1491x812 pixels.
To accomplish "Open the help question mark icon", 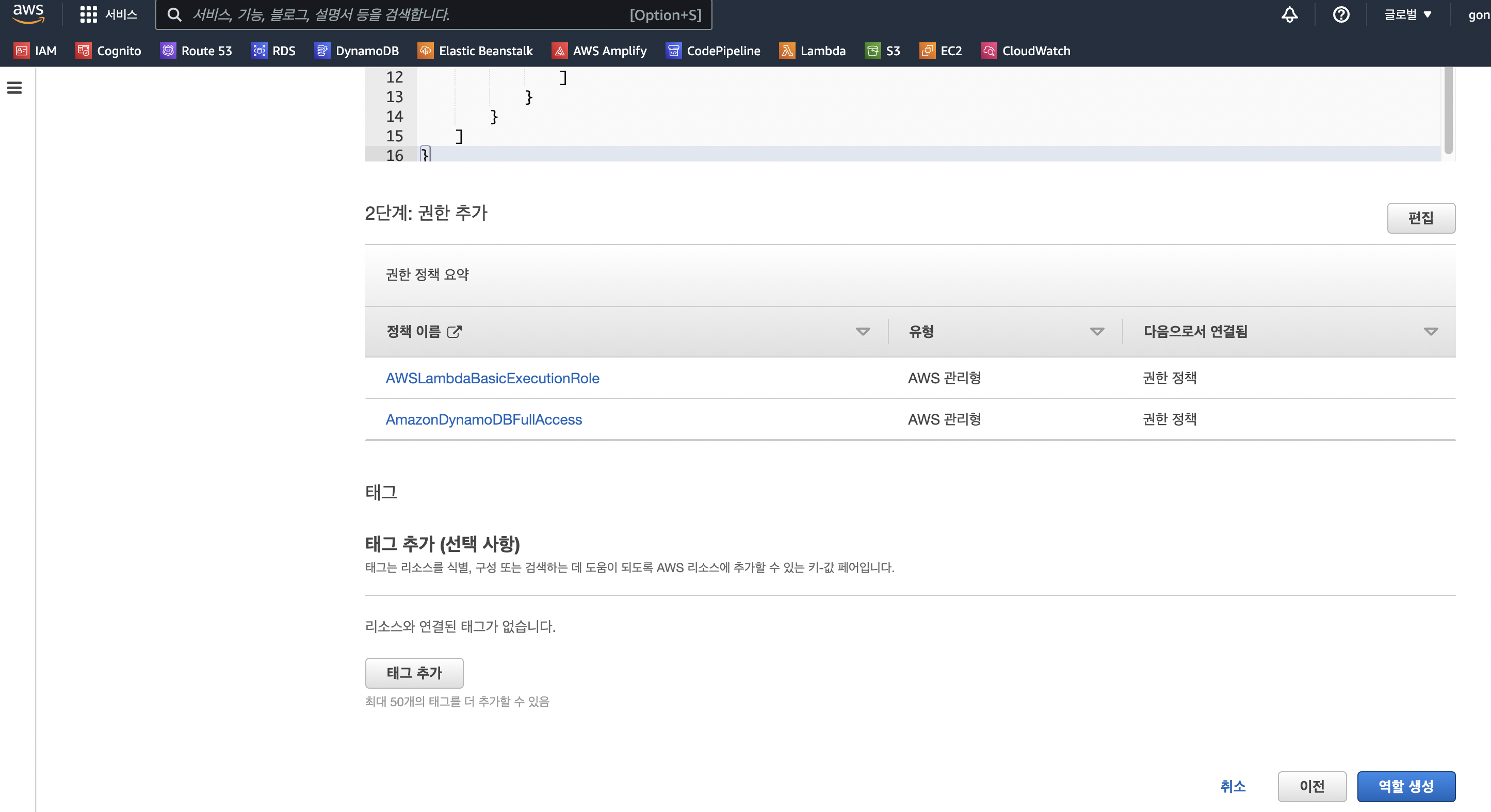I will pyautogui.click(x=1340, y=14).
